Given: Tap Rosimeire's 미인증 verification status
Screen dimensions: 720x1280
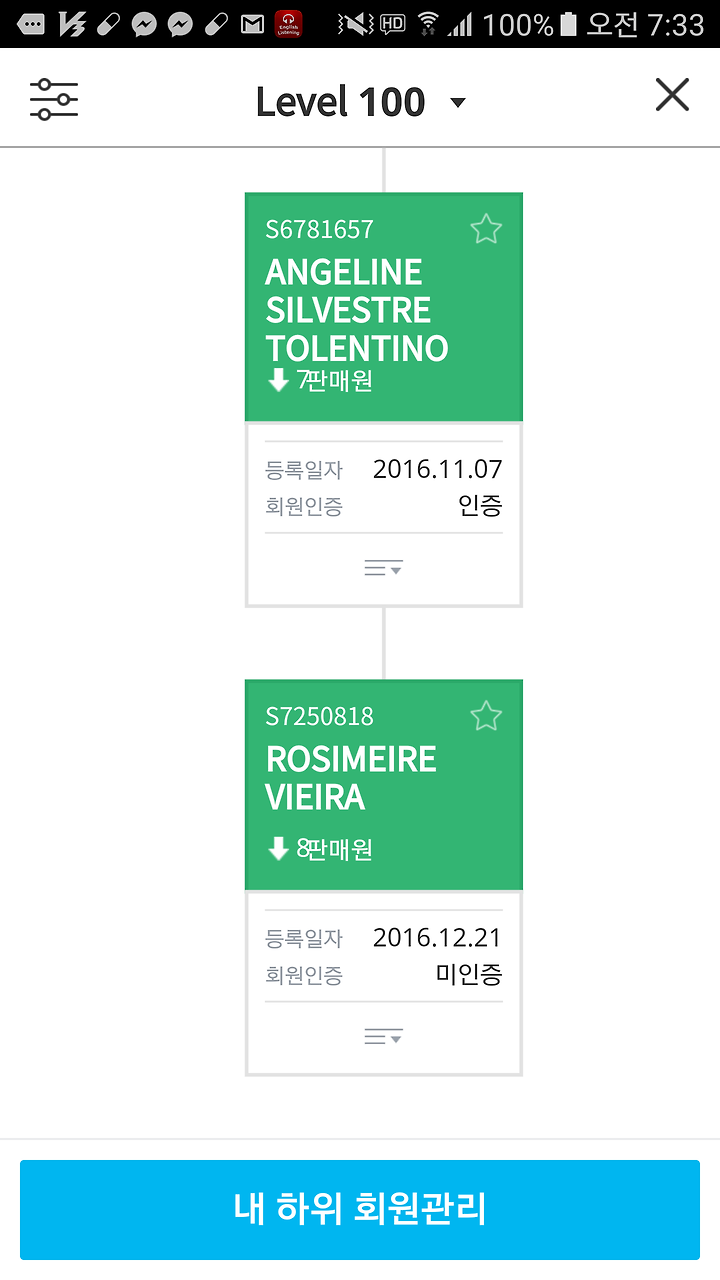Looking at the screenshot, I should coord(469,974).
